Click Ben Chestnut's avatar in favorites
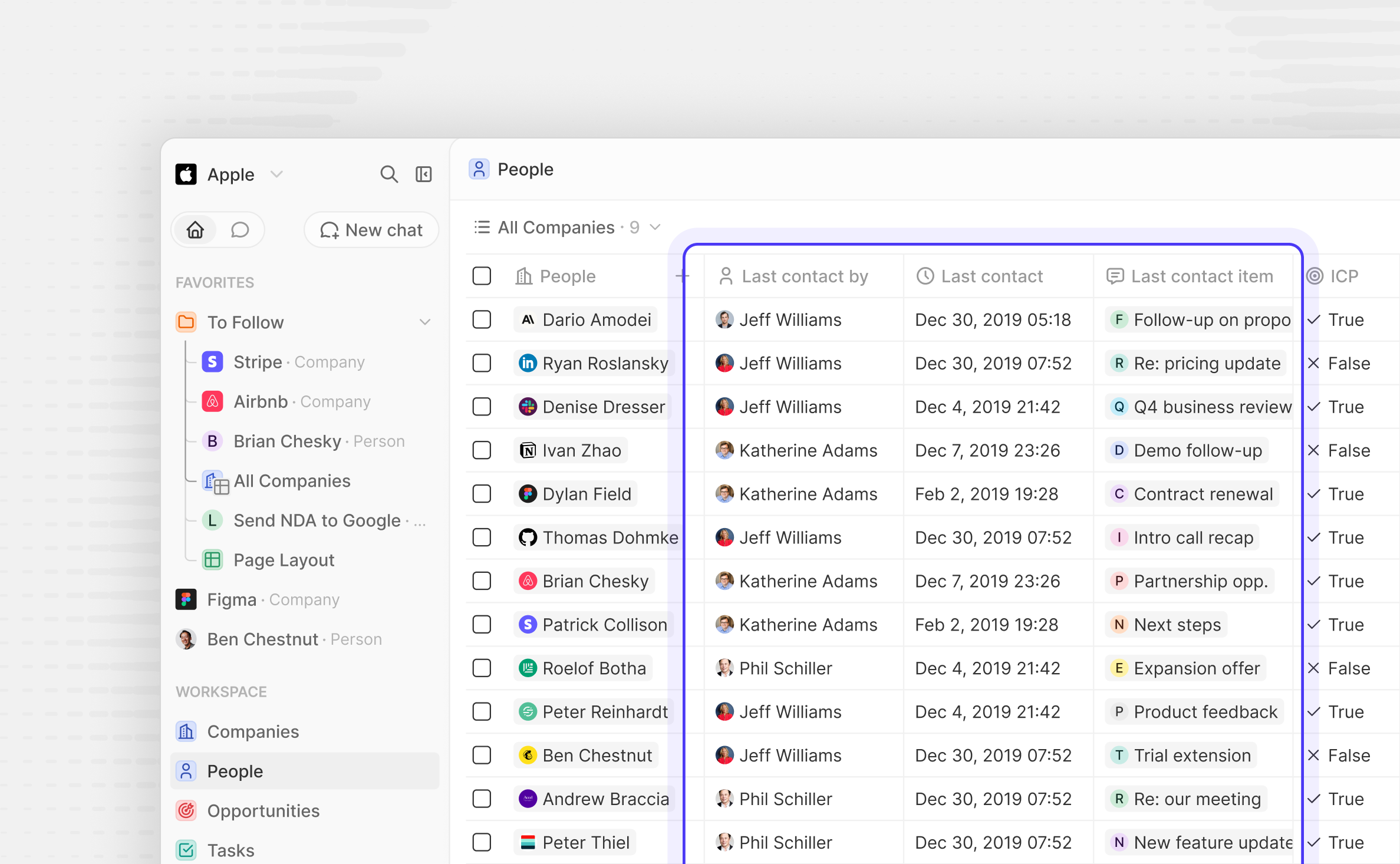Screen dimensions: 1400x864 186,639
